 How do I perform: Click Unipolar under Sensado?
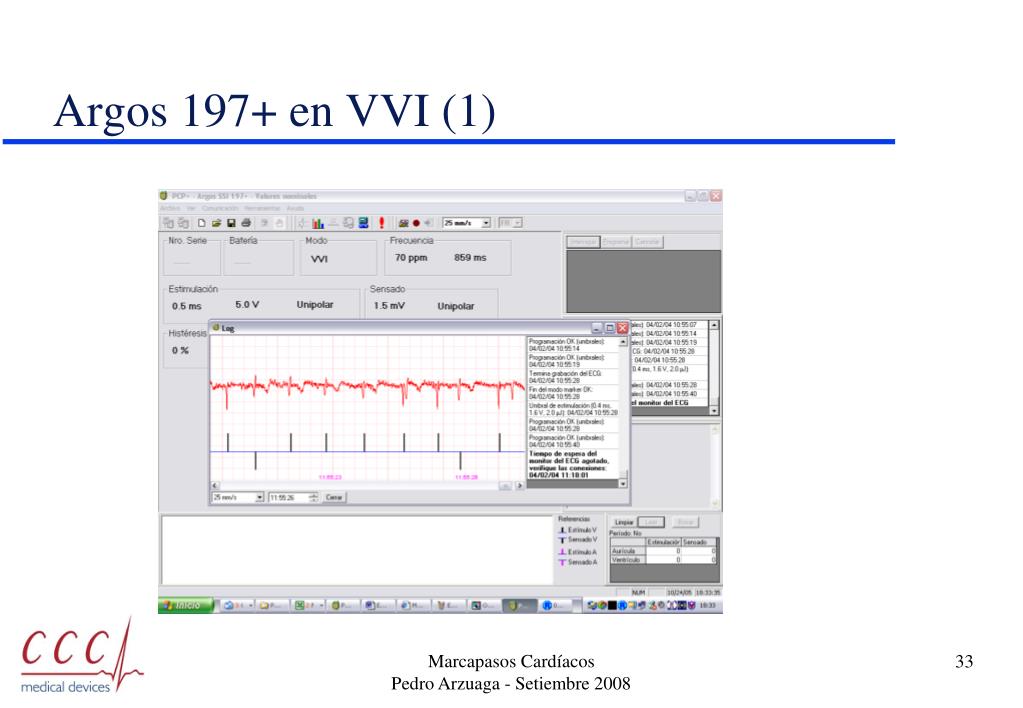pos(455,306)
